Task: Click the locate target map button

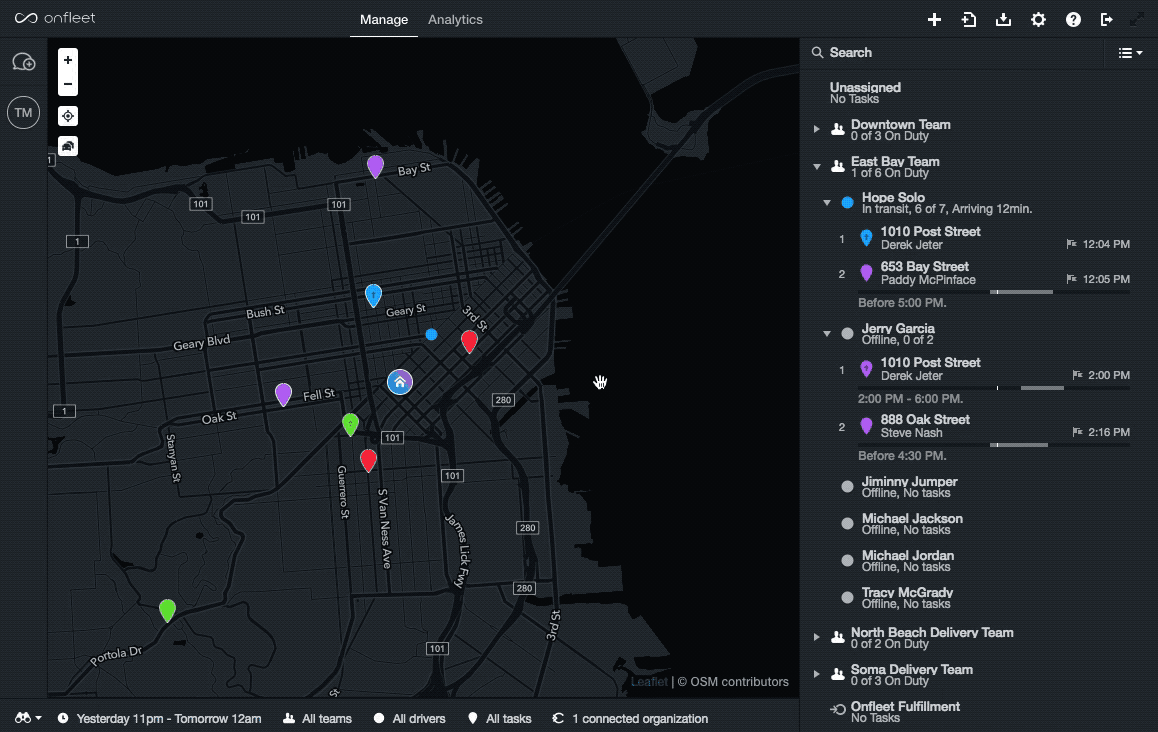Action: 68,116
